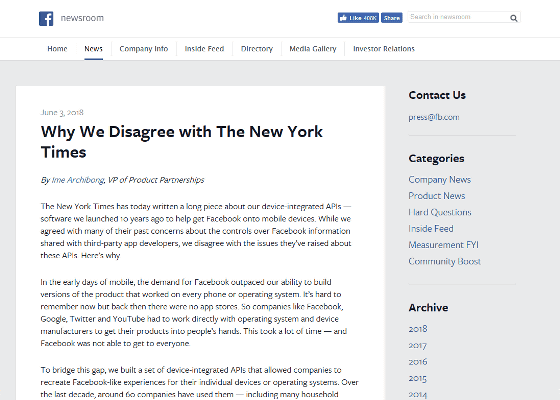Screen dimensions: 560x400
Task: Open the Company Info nav tab
Action: point(144,49)
